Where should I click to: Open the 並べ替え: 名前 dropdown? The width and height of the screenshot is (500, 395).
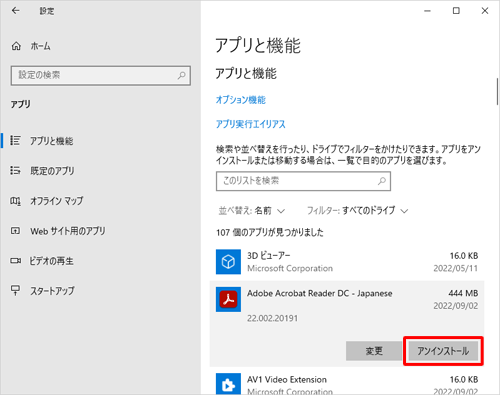[252, 211]
